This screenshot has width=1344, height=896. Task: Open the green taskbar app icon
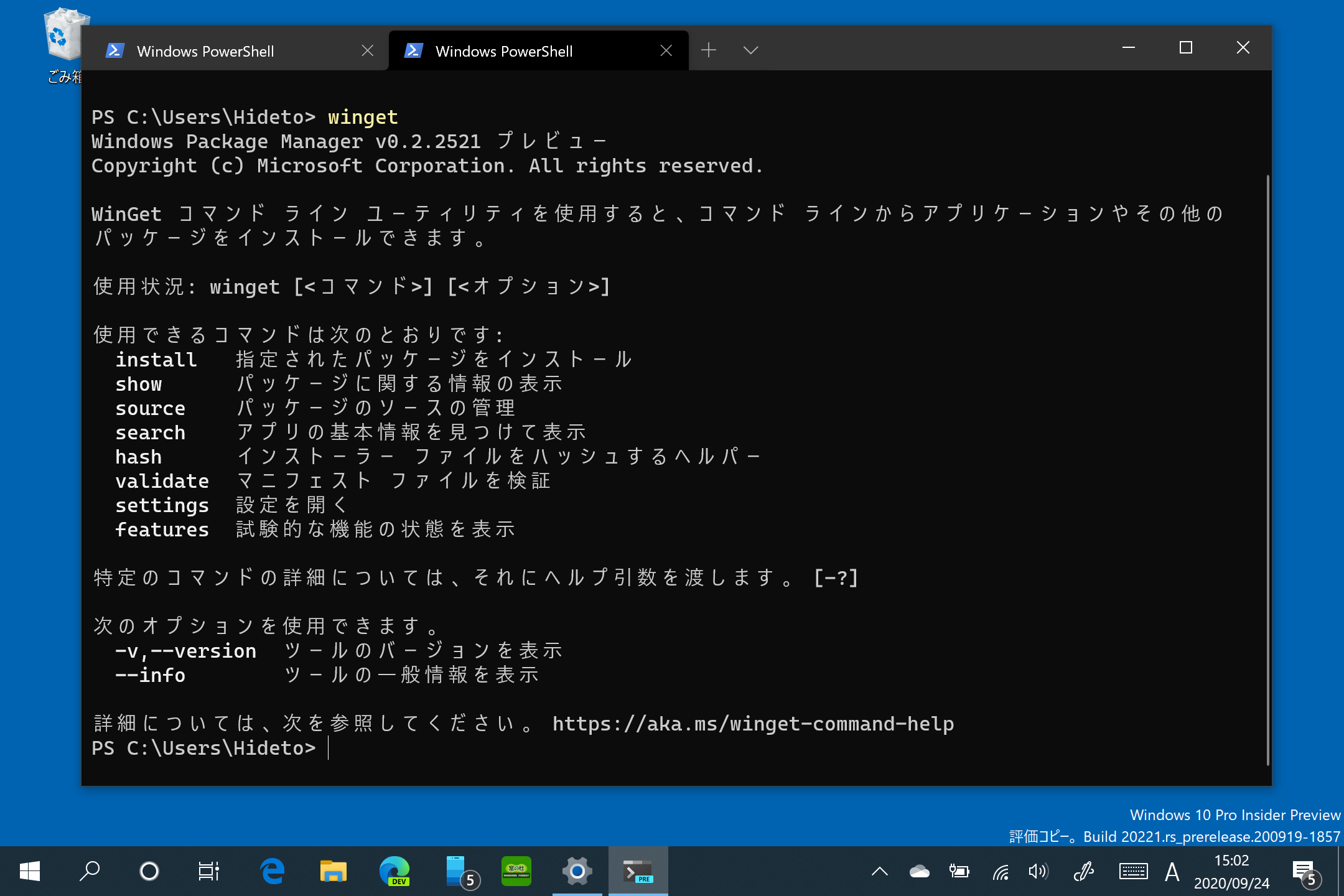coord(516,871)
